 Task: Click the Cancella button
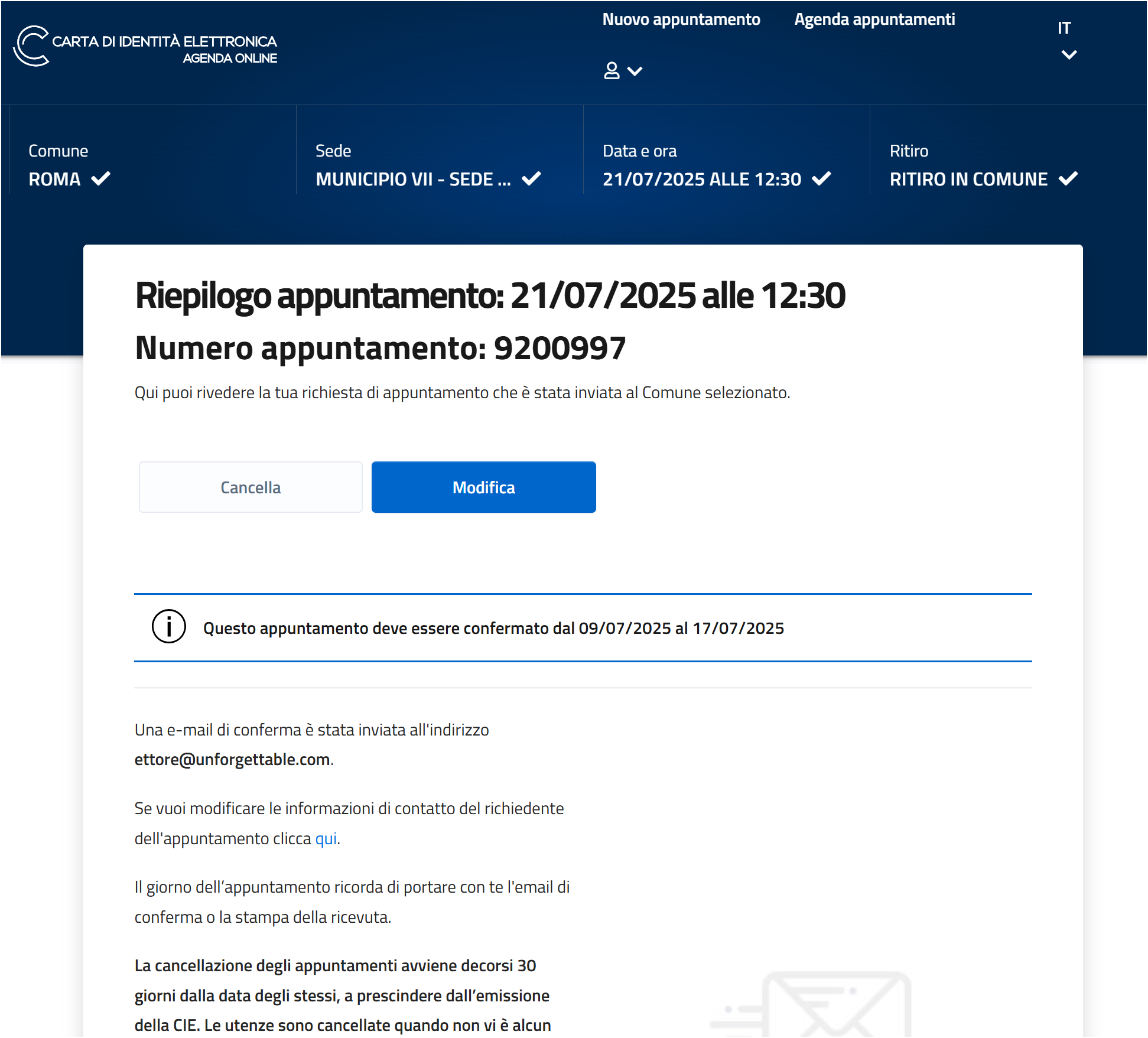251,487
